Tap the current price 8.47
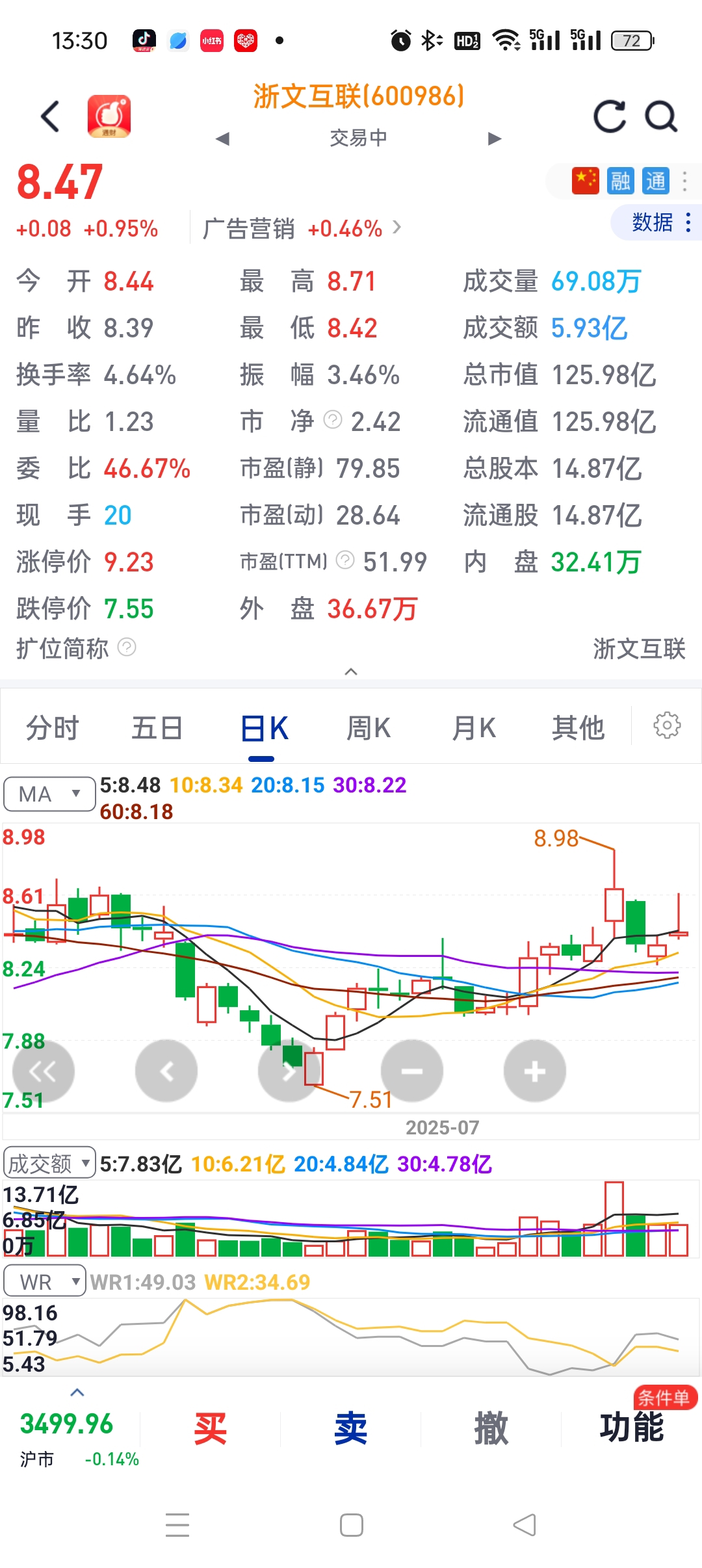The height and width of the screenshot is (1568, 702). tap(60, 182)
